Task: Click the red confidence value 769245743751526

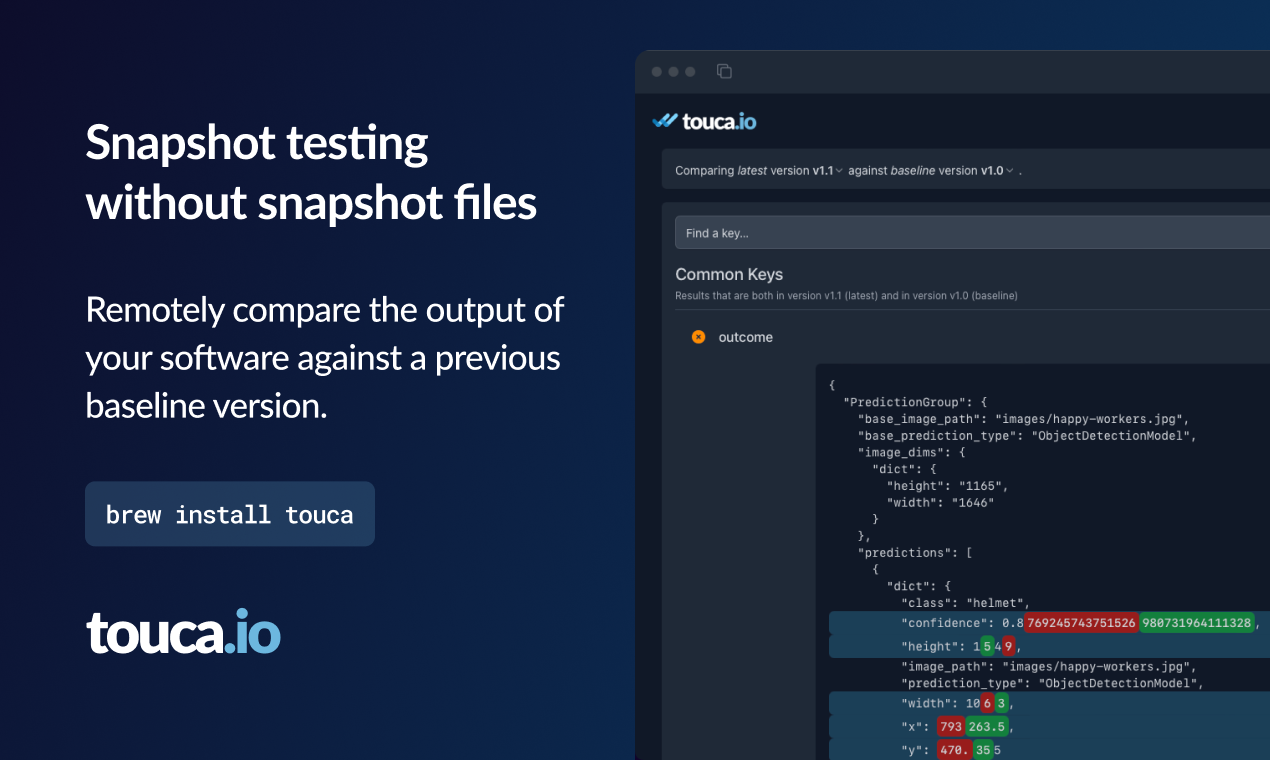Action: 1080,623
